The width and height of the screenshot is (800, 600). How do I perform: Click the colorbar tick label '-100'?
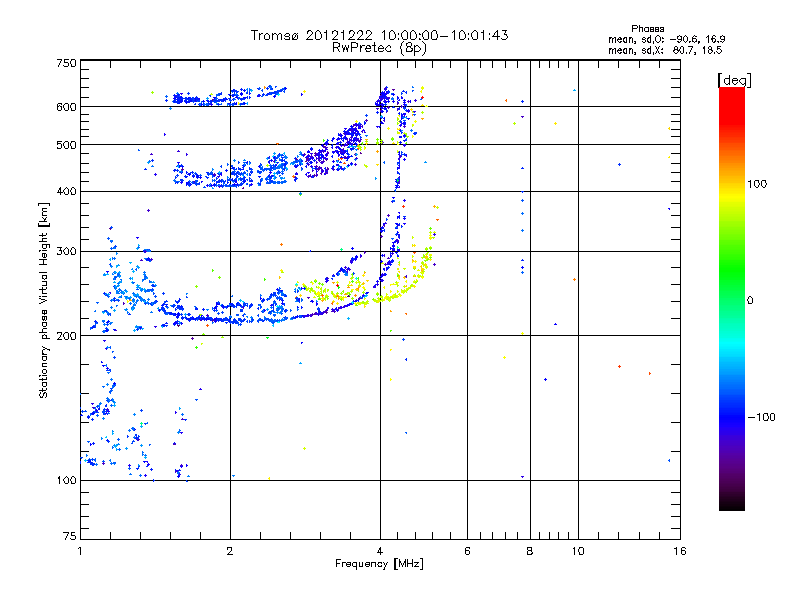click(761, 417)
